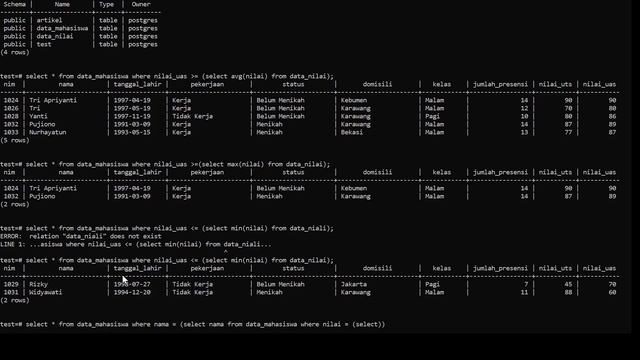Click kelas "Pagi" in the Yanti row
The image size is (640, 360).
432,116
